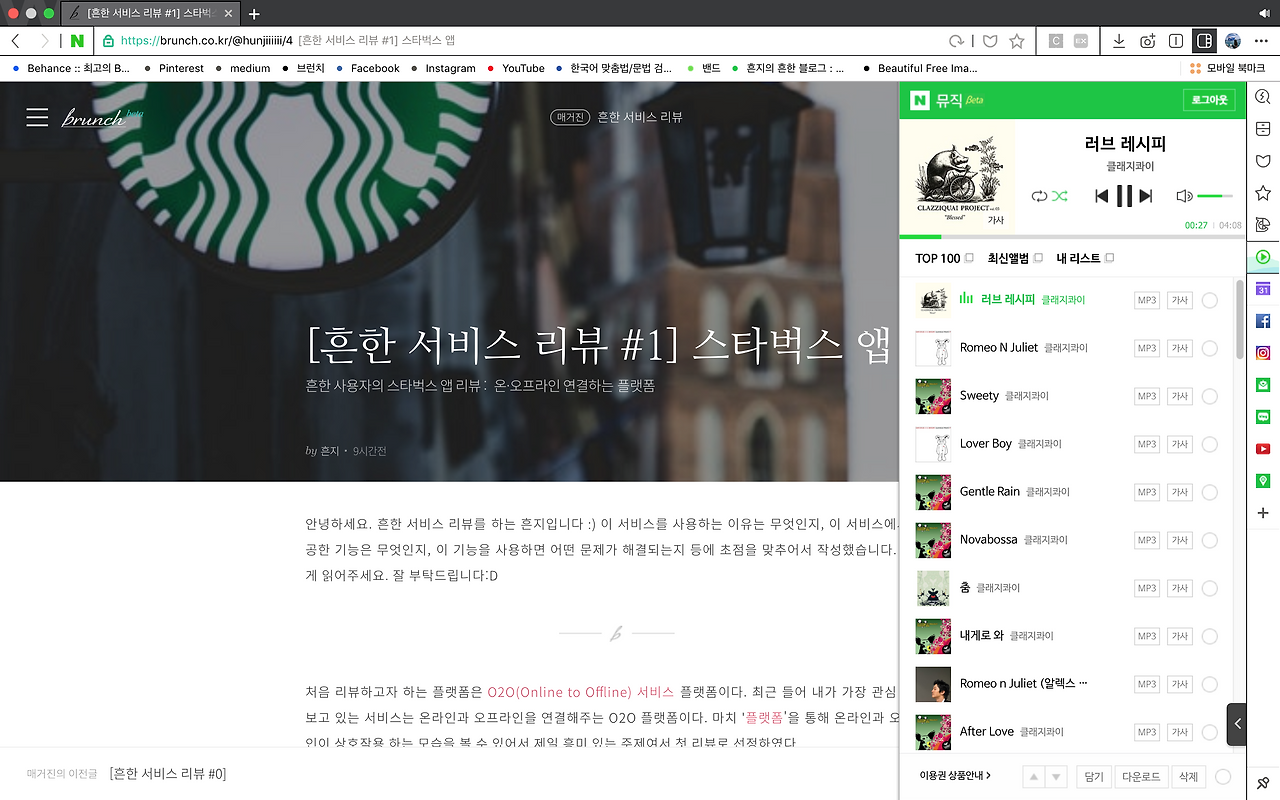The image size is (1280, 800).
Task: Adjust the volume slider in the player
Action: tap(1216, 196)
